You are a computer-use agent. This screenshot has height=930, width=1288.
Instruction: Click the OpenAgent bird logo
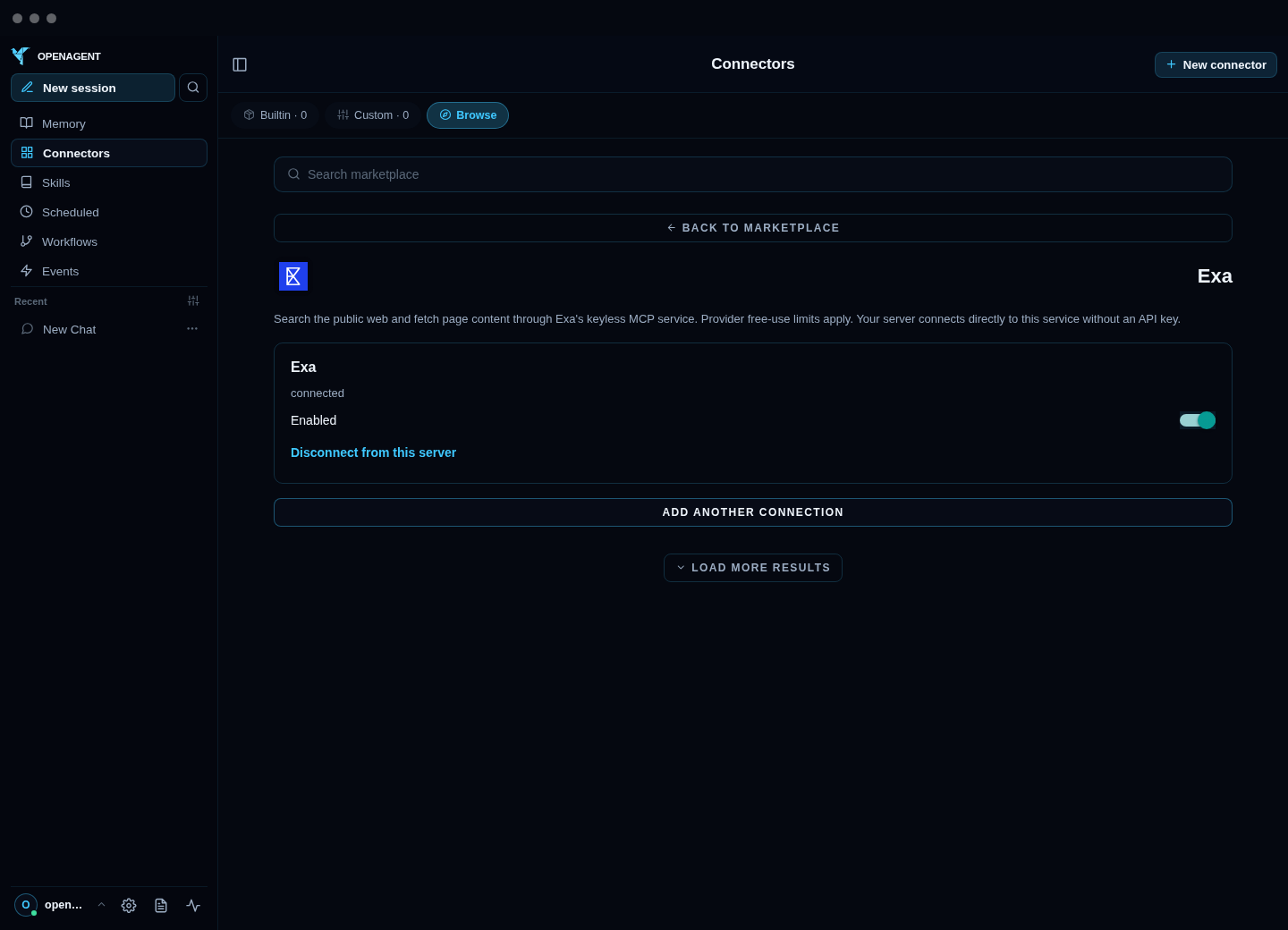point(21,56)
